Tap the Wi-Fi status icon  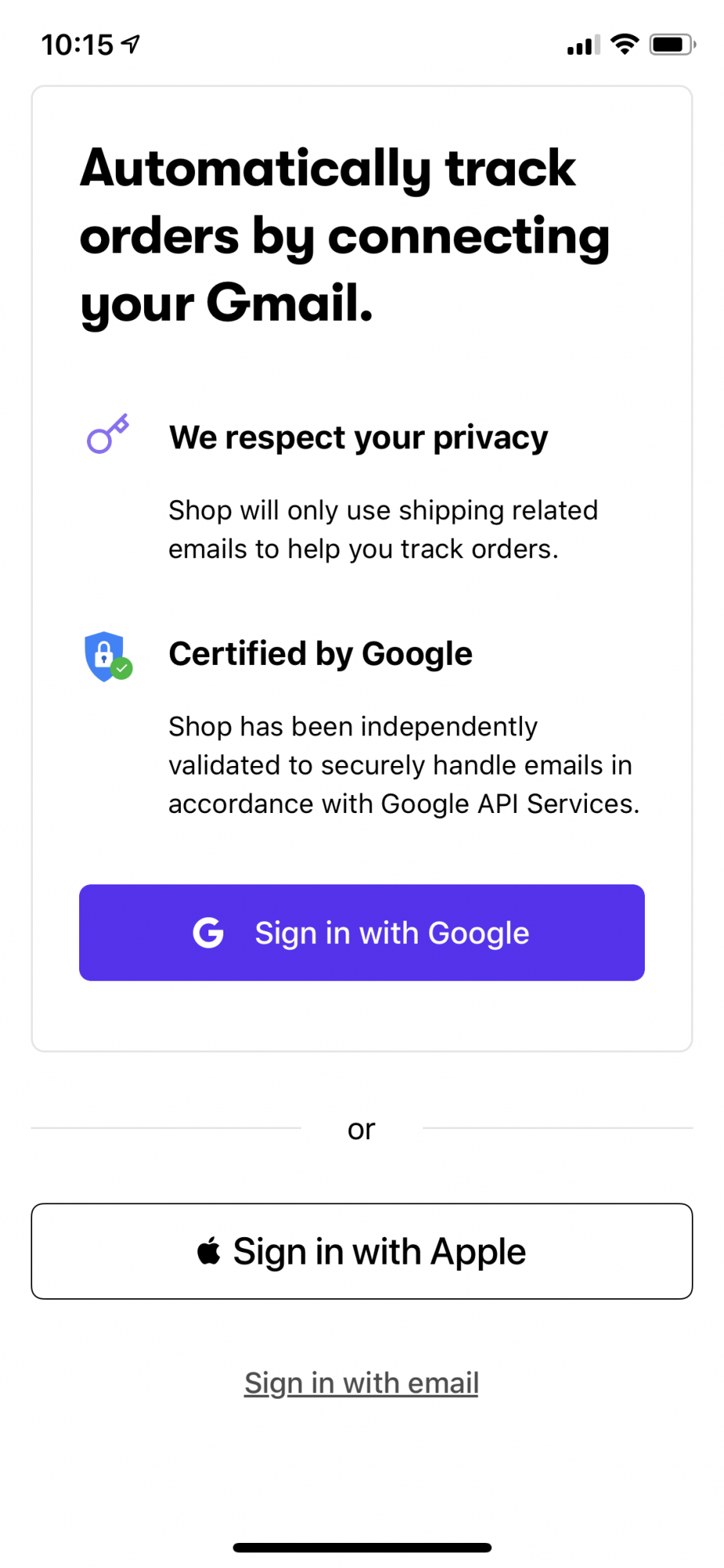624,45
